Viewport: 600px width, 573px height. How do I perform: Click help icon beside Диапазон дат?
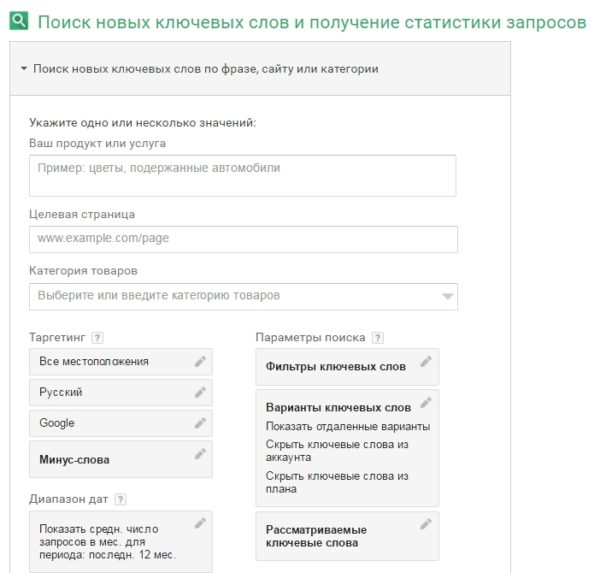click(x=120, y=498)
